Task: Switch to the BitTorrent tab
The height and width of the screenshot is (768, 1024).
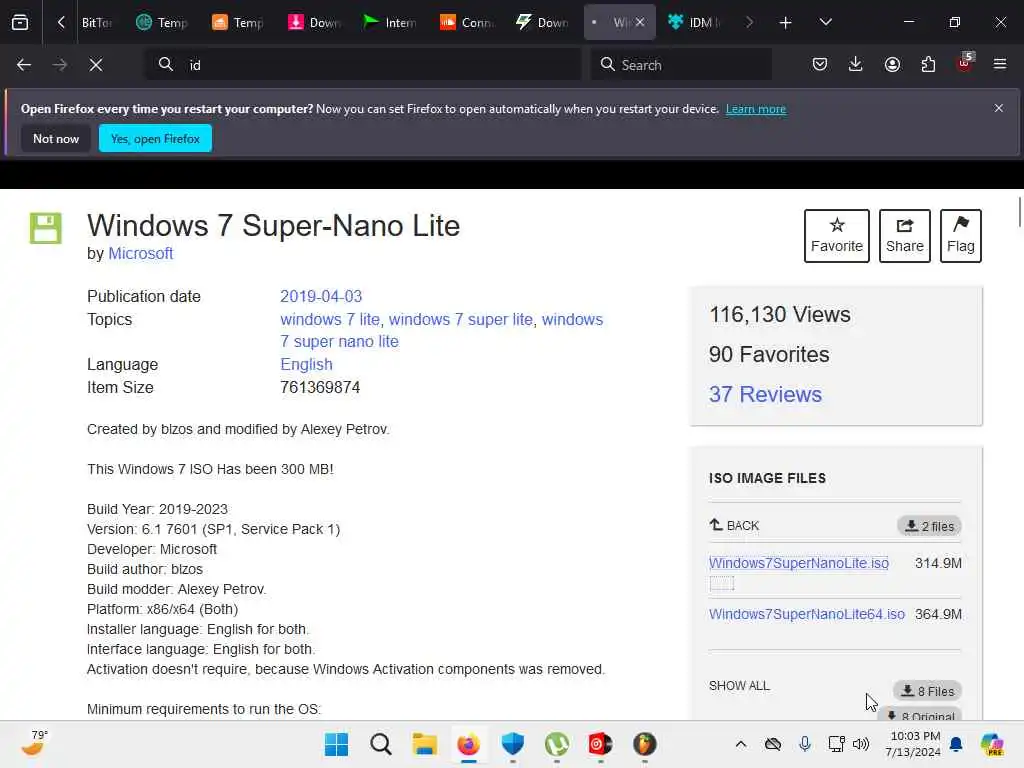Action: 97,22
